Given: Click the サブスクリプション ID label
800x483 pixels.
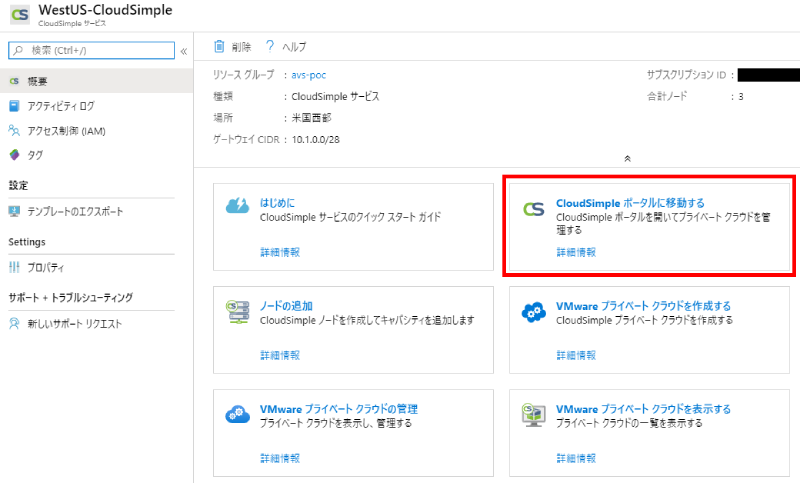Looking at the screenshot, I should pos(686,75).
